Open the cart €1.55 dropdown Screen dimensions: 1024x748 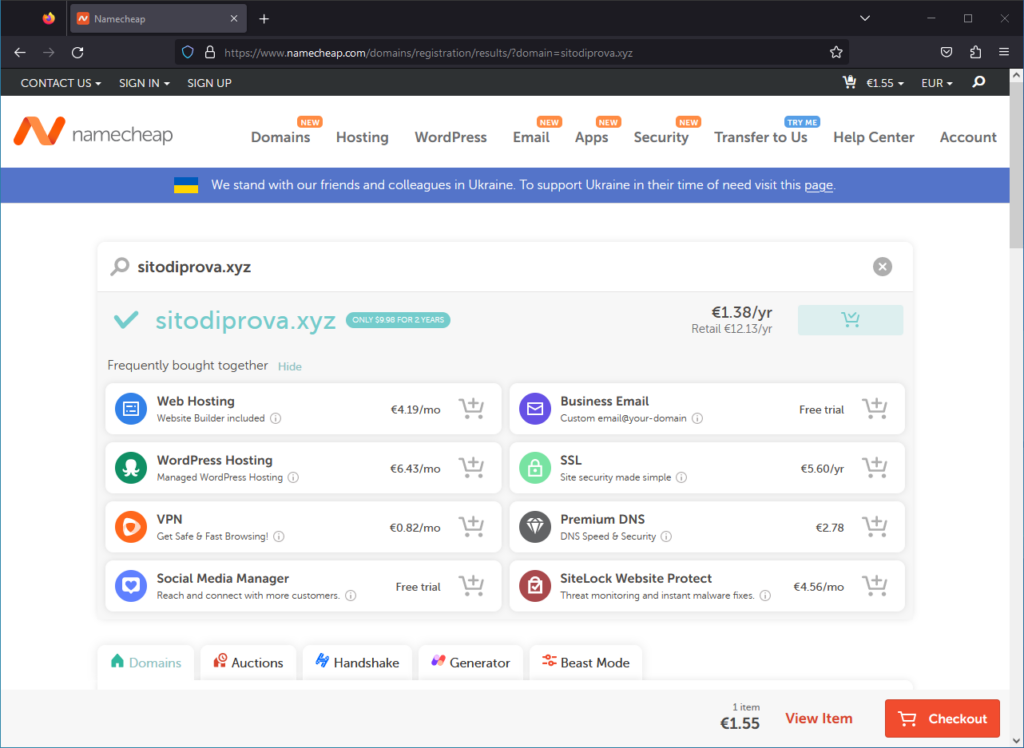click(x=873, y=83)
